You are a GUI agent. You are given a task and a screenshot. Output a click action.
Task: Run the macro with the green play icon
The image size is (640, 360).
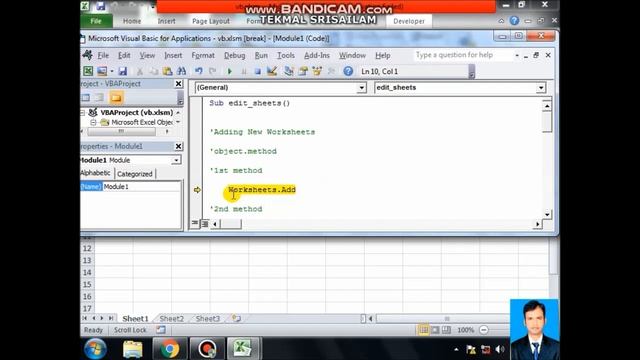tap(229, 71)
